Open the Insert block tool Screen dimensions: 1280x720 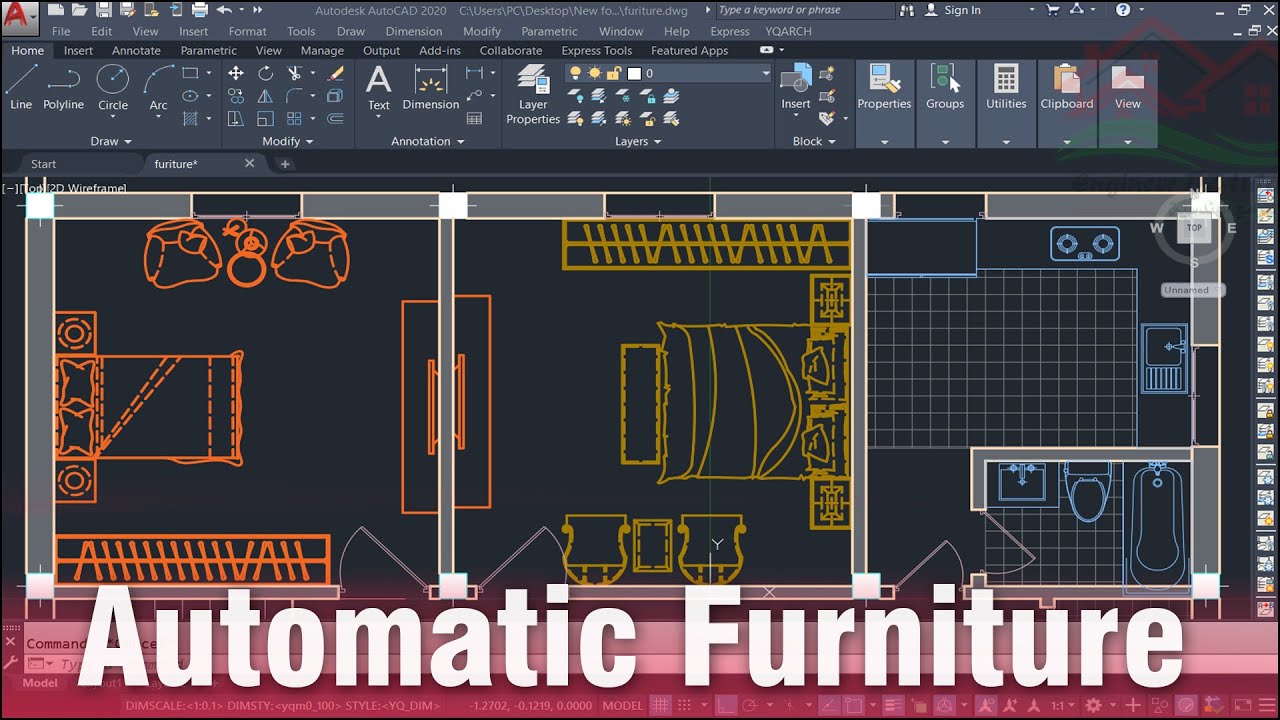pyautogui.click(x=796, y=87)
